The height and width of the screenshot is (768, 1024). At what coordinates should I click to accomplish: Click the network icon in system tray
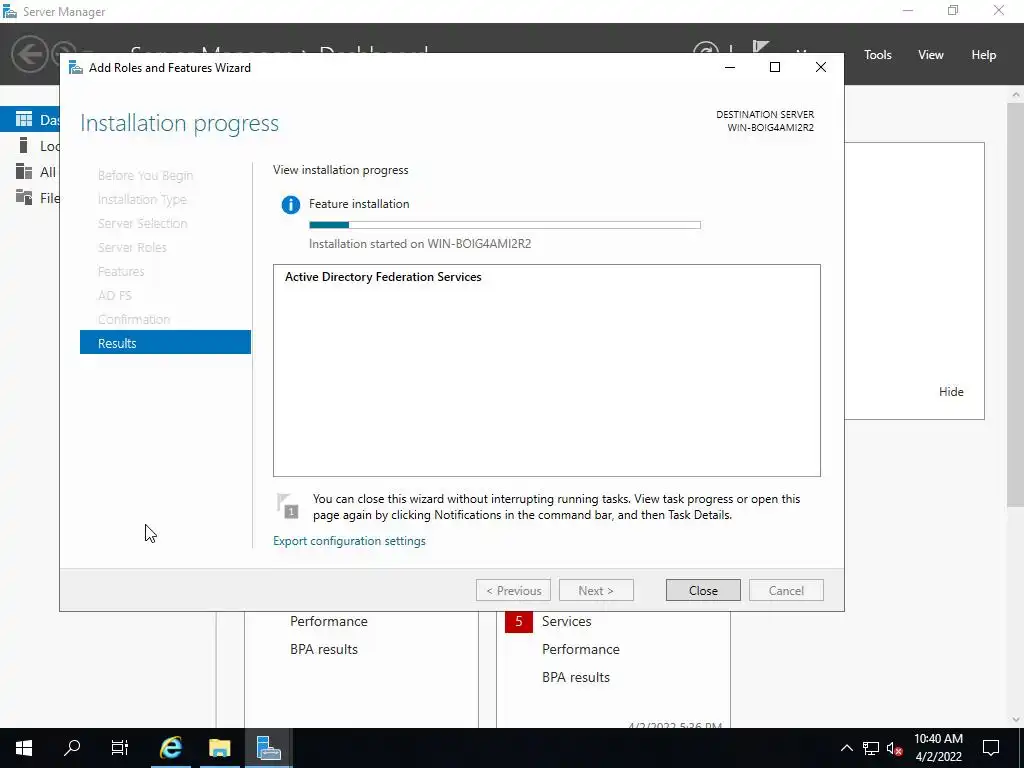point(871,748)
